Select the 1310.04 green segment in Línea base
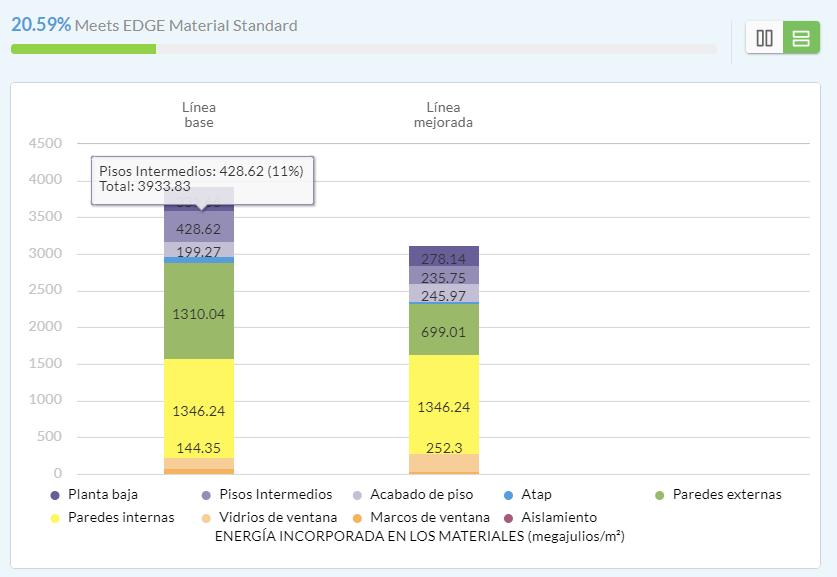Screen dimensions: 837x577 (199, 312)
